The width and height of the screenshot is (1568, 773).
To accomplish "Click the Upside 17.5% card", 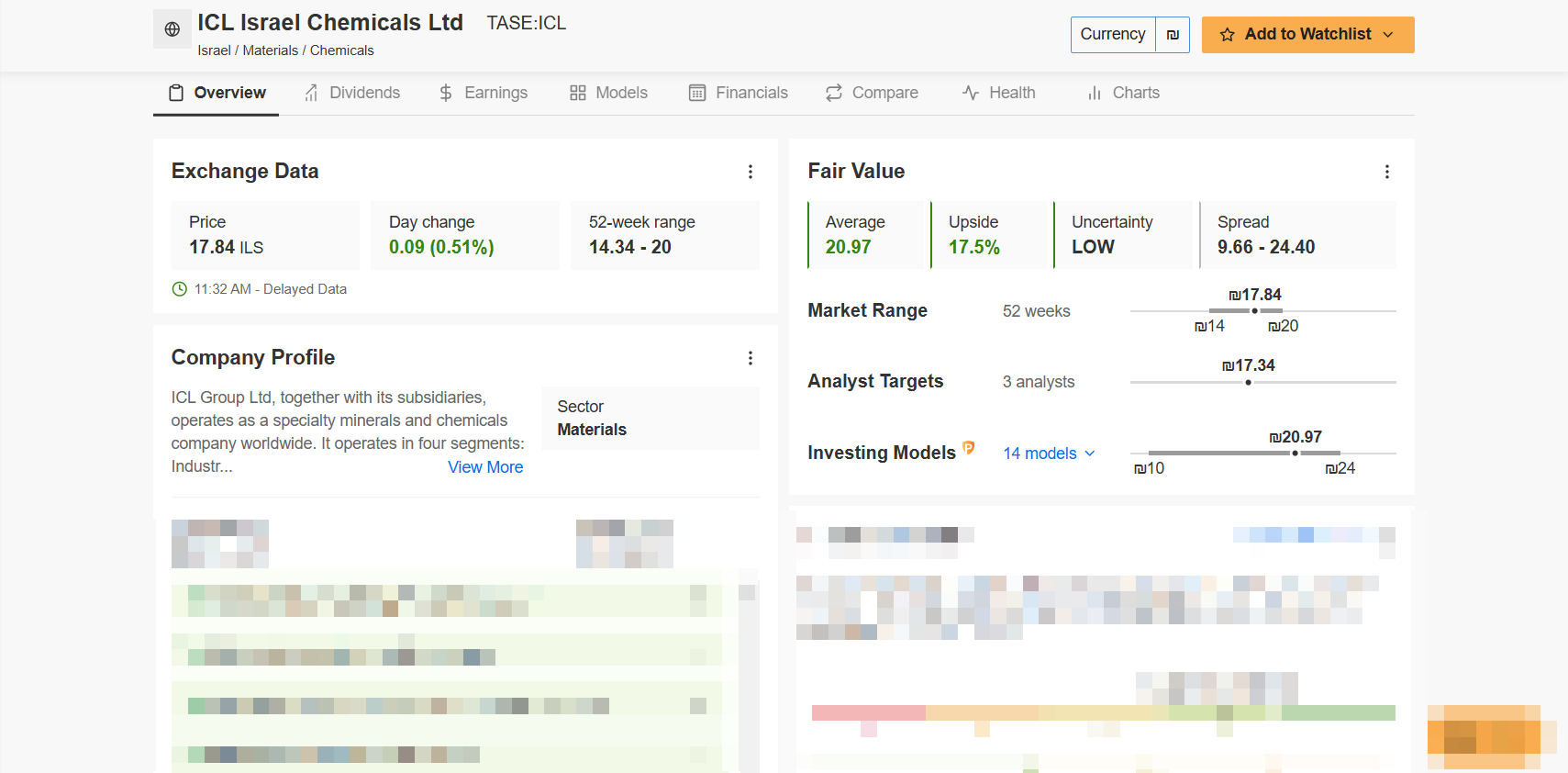I will coord(988,235).
